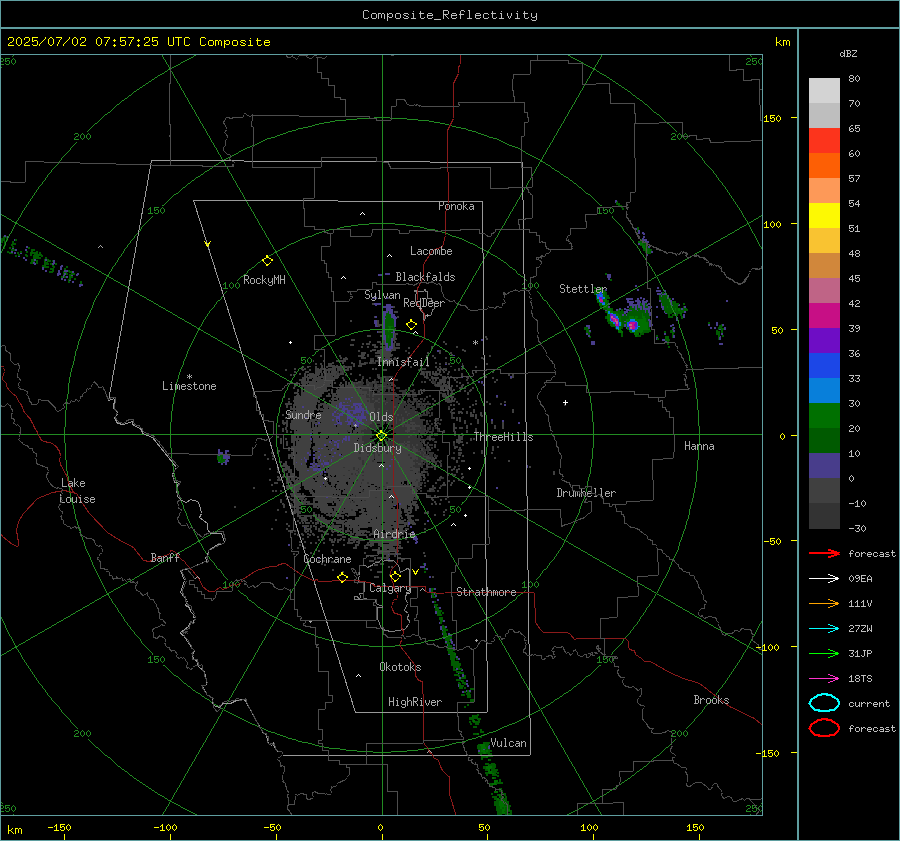Pick the blue 36-33 dBZ color swatch
The width and height of the screenshot is (900, 841).
pyautogui.click(x=824, y=366)
